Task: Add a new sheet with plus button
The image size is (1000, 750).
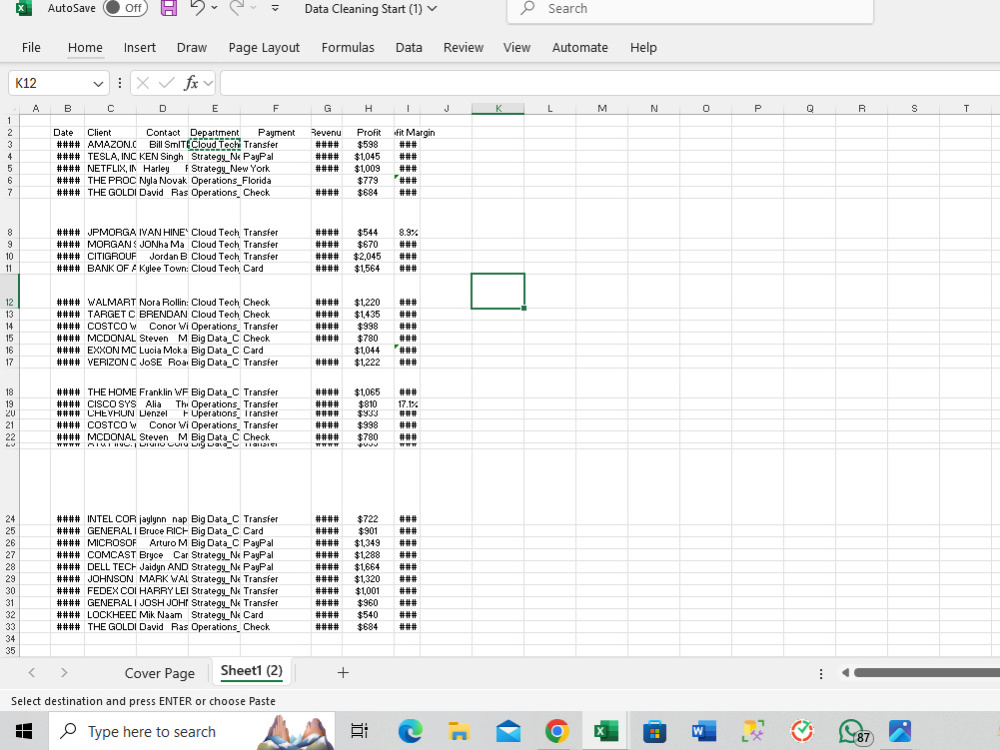Action: click(342, 672)
